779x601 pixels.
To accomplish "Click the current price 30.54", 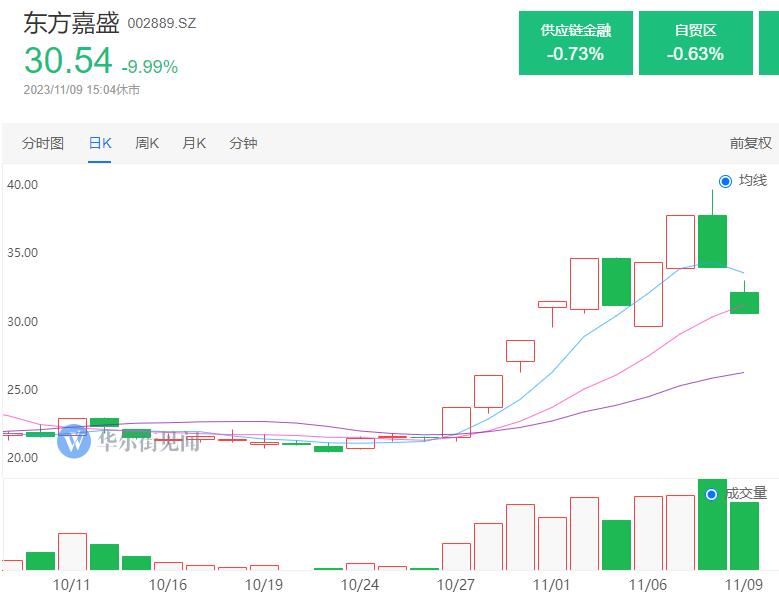I will click(69, 61).
